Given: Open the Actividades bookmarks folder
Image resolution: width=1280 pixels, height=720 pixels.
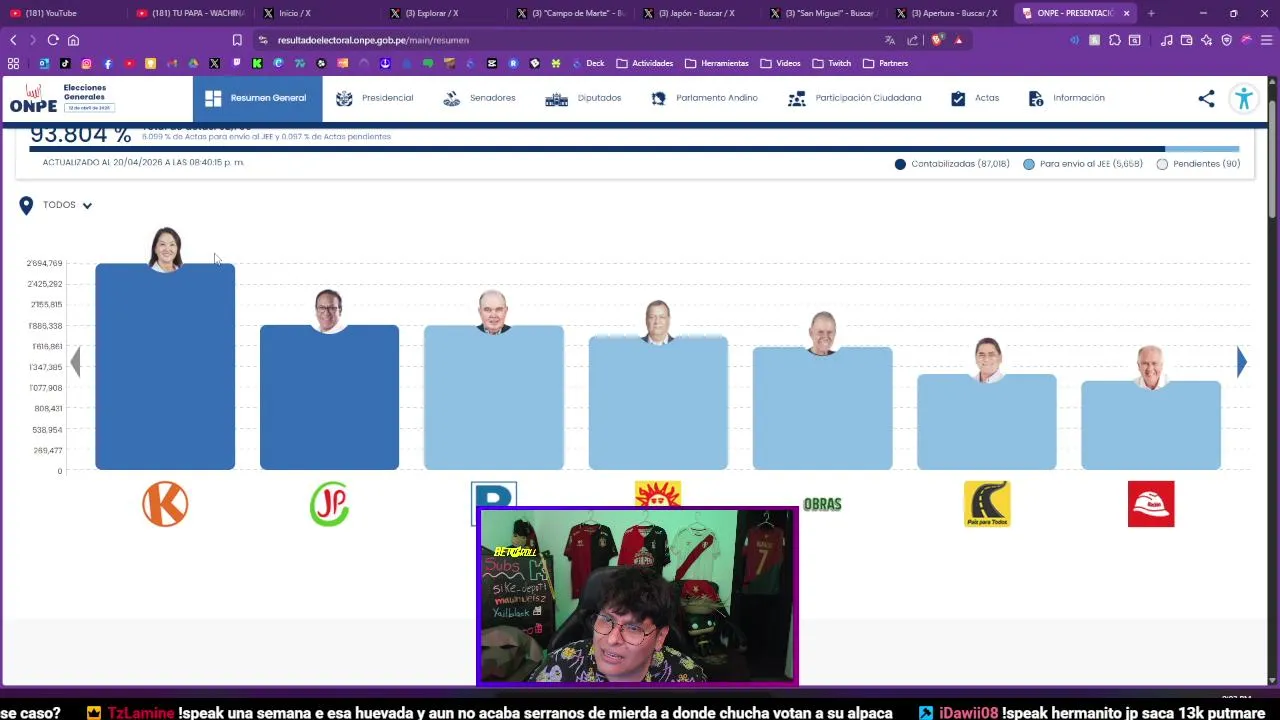Looking at the screenshot, I should coord(645,63).
